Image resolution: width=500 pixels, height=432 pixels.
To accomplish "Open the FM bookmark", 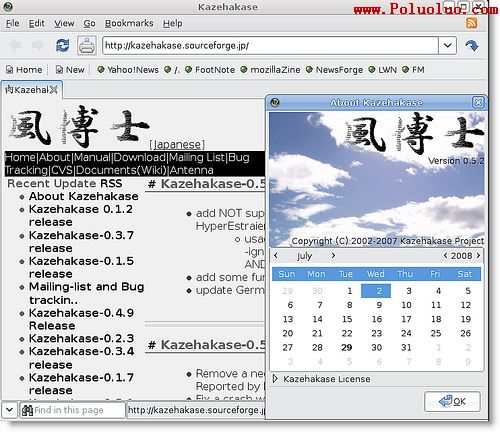I will click(x=413, y=70).
